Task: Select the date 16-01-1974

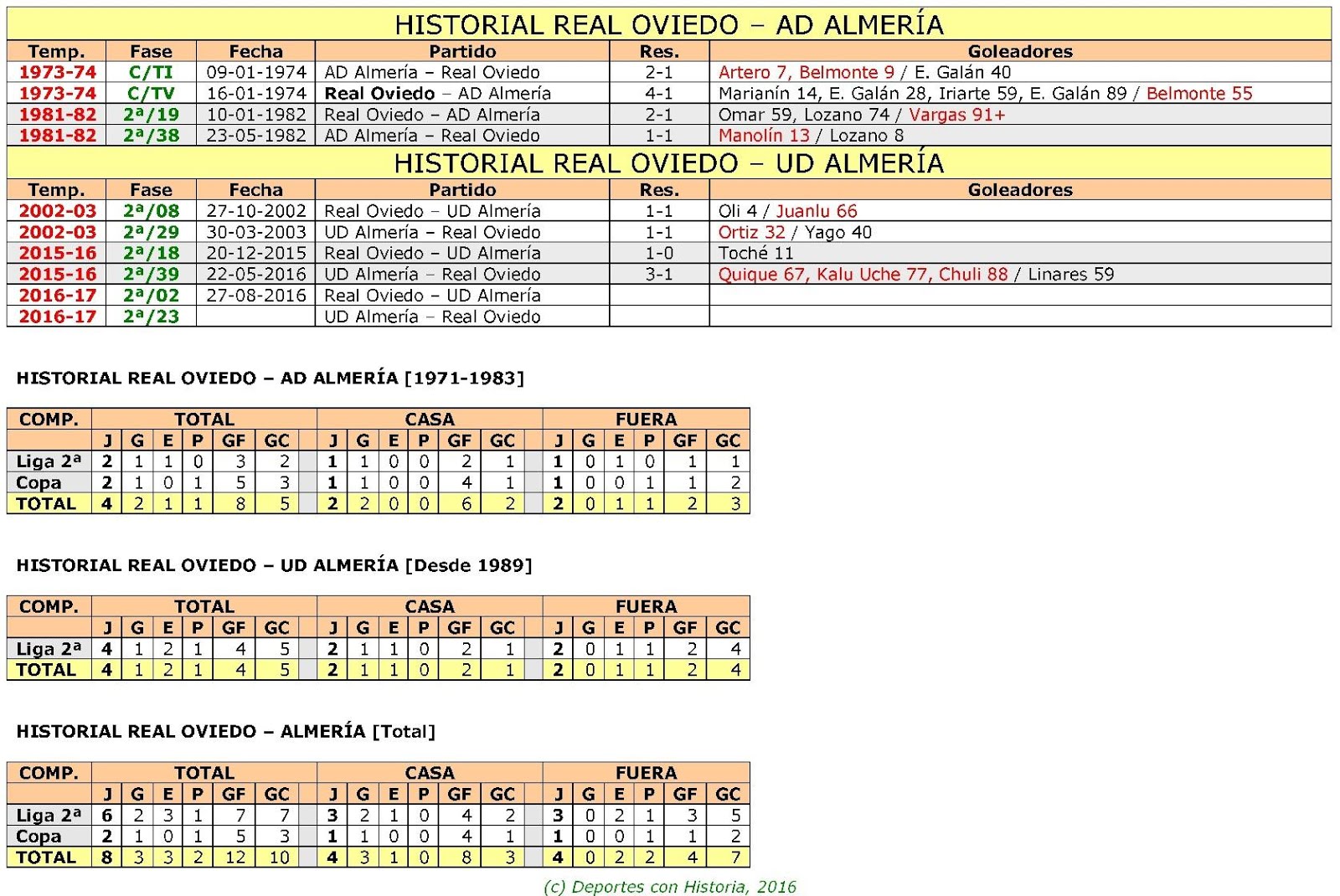Action: point(256,93)
